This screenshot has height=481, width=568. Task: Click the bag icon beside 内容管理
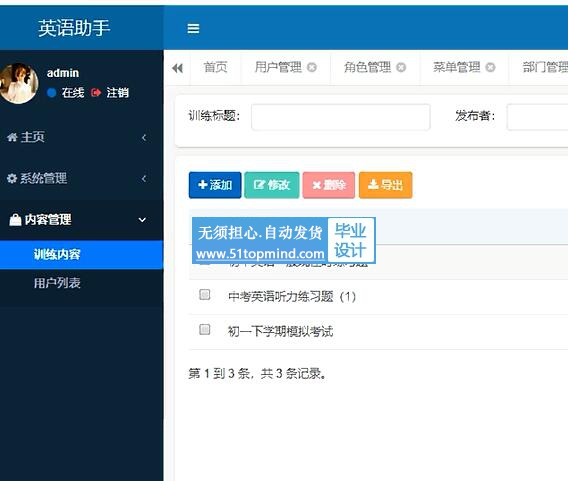tap(15, 219)
